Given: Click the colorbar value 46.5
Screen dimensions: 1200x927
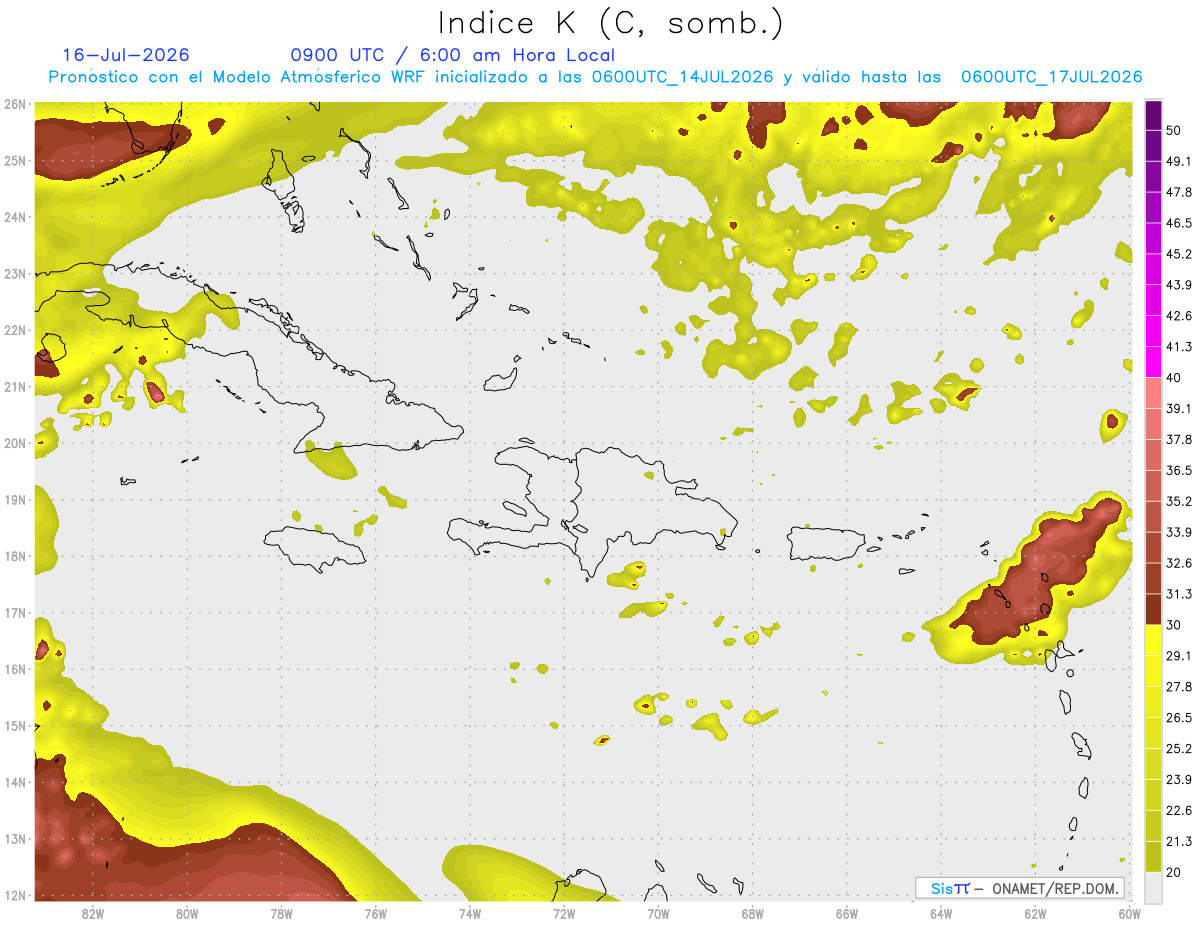Looking at the screenshot, I should click(x=1180, y=223).
